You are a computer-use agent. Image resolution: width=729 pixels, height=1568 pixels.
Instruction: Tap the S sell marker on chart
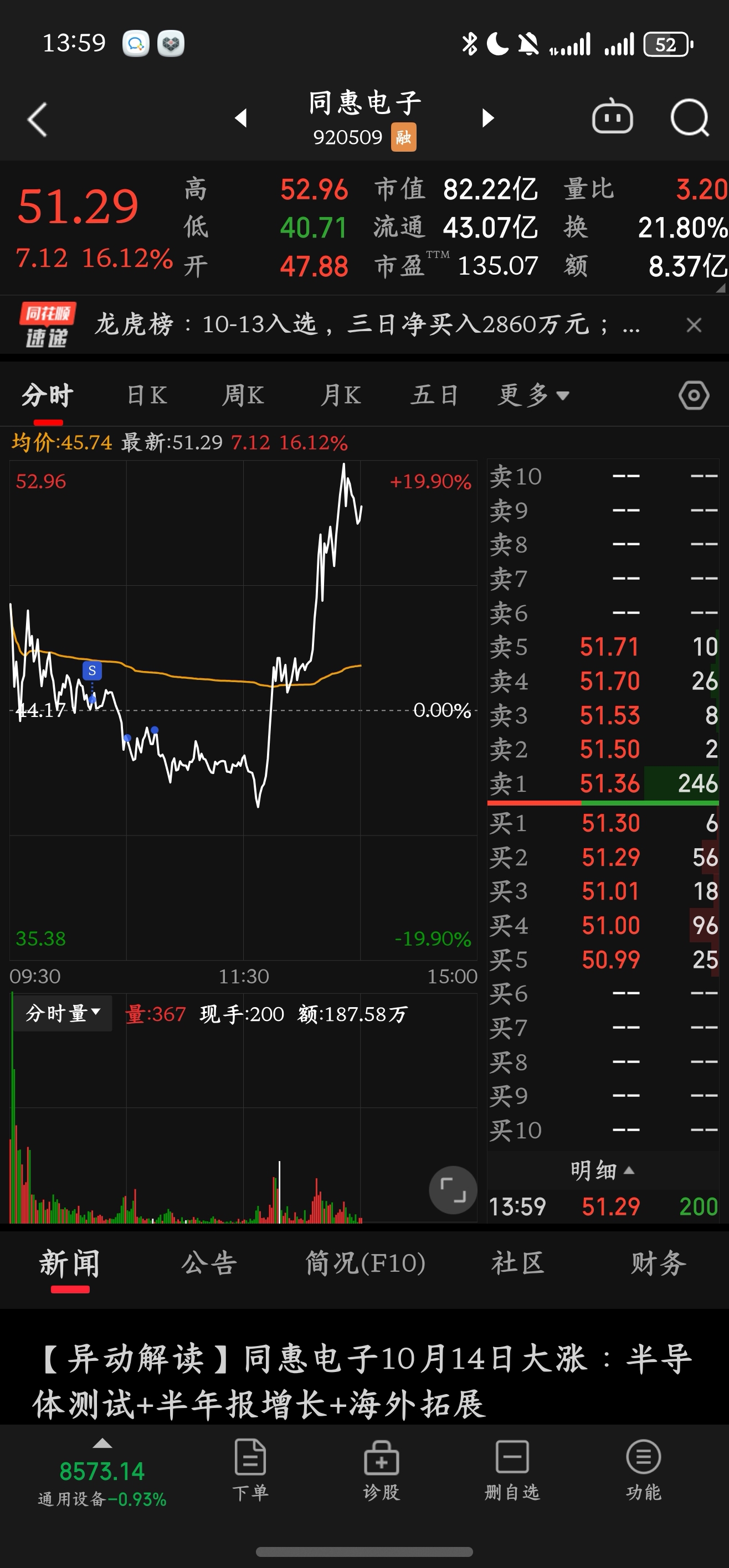coord(92,671)
